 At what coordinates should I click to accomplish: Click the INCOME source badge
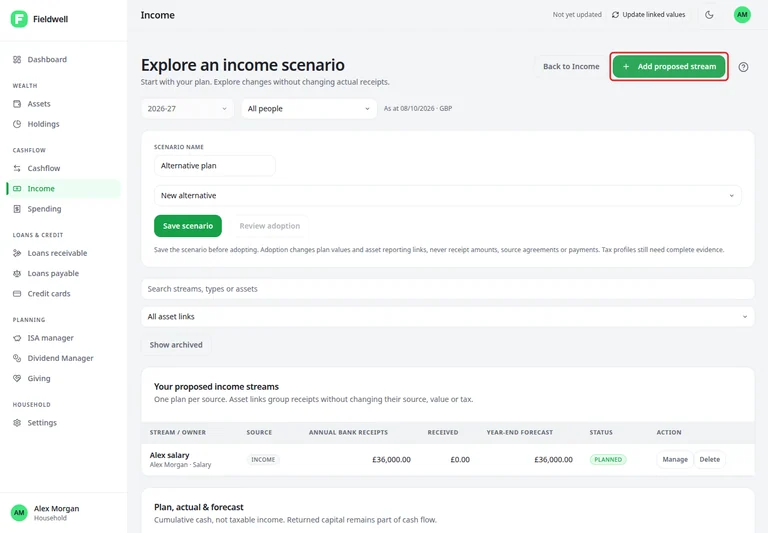(x=263, y=460)
